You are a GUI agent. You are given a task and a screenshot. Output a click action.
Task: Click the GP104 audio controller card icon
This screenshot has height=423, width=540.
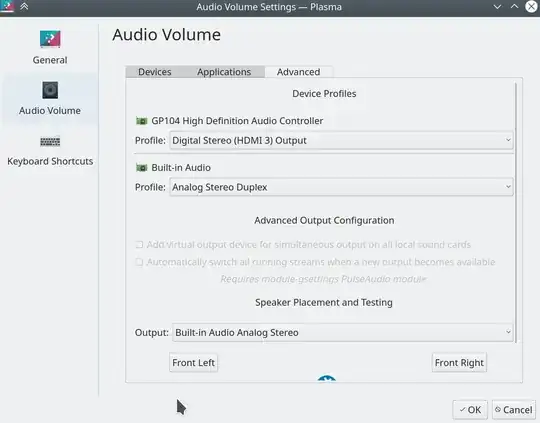tap(142, 121)
